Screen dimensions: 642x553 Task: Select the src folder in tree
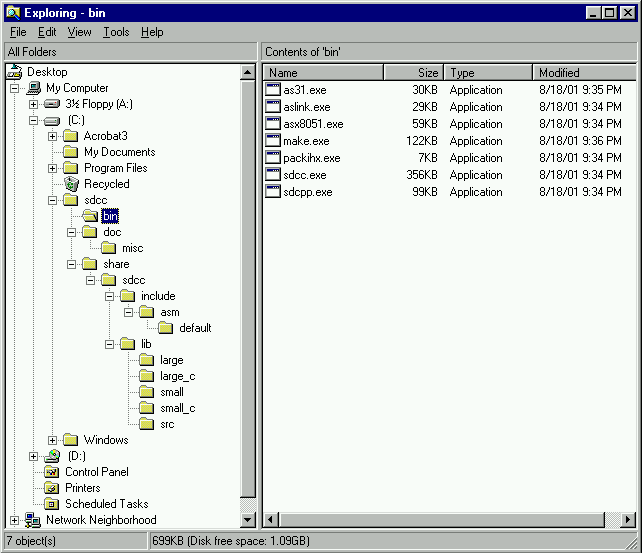click(167, 424)
